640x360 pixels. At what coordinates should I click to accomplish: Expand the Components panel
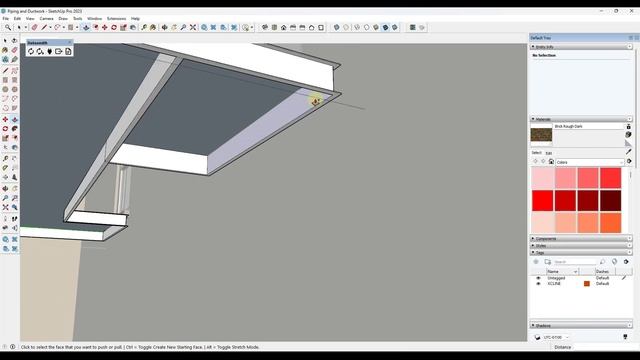(533, 238)
